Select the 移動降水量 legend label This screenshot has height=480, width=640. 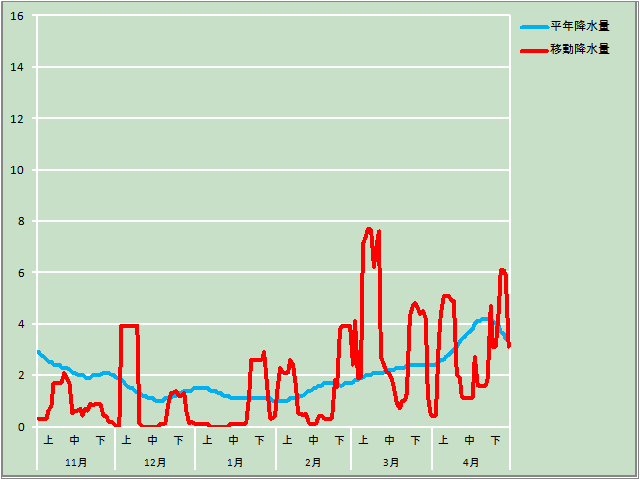(580, 49)
